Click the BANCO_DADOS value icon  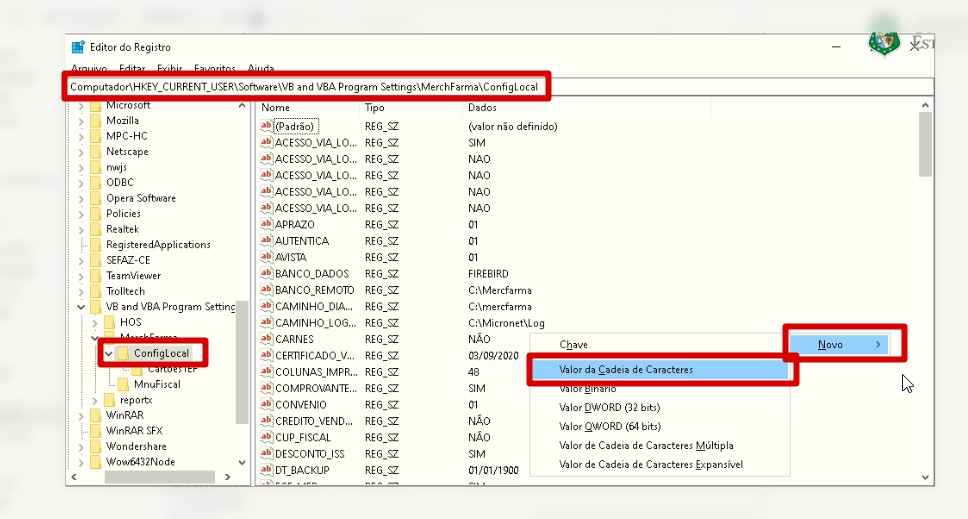(x=266, y=274)
